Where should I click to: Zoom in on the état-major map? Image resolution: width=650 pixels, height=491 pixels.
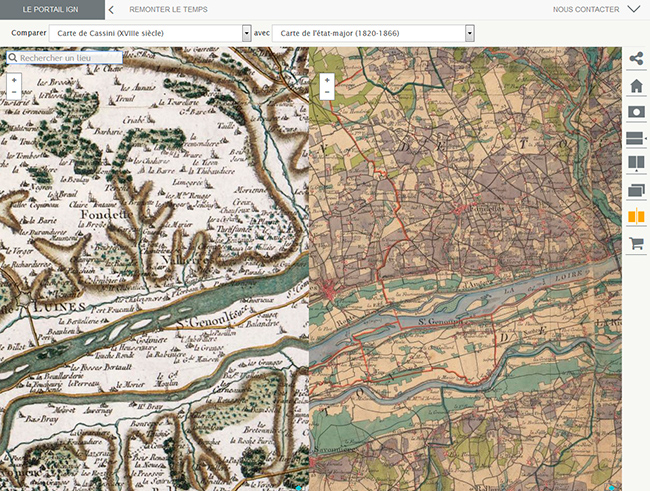coord(327,80)
